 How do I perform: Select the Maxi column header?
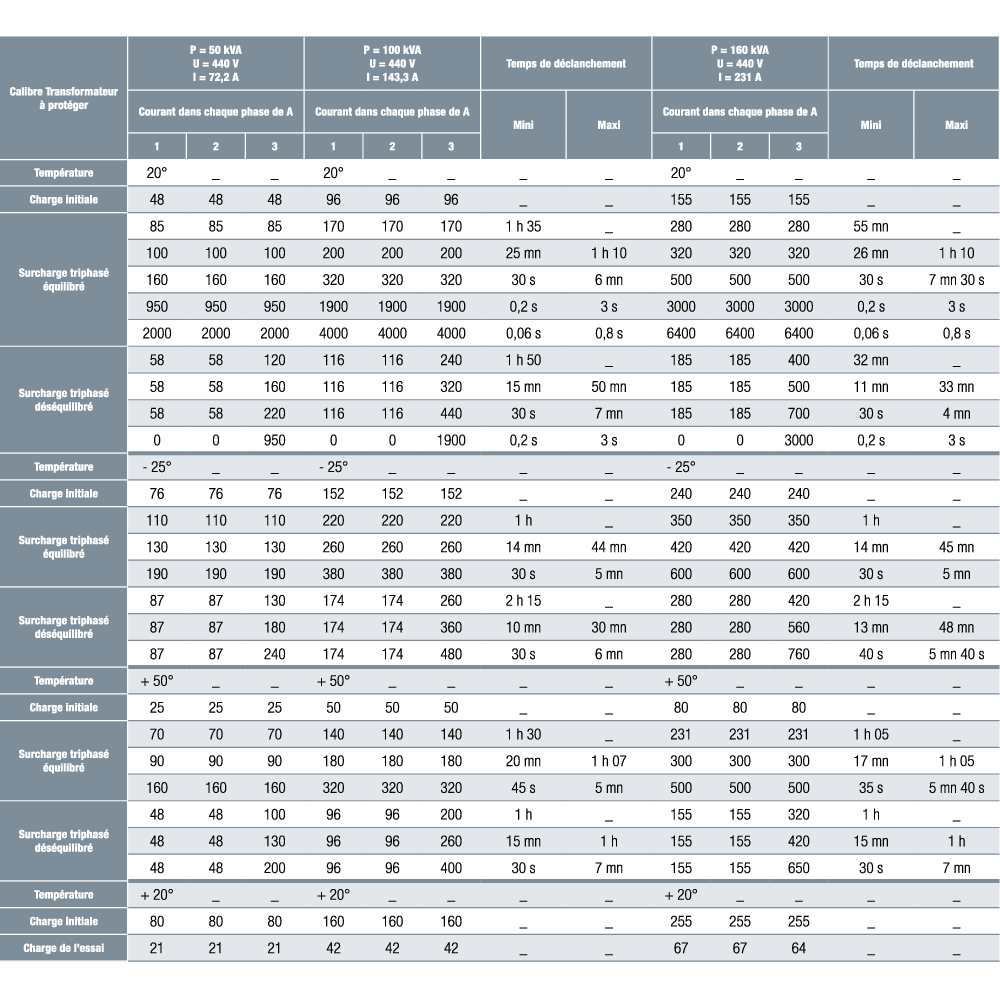click(609, 124)
